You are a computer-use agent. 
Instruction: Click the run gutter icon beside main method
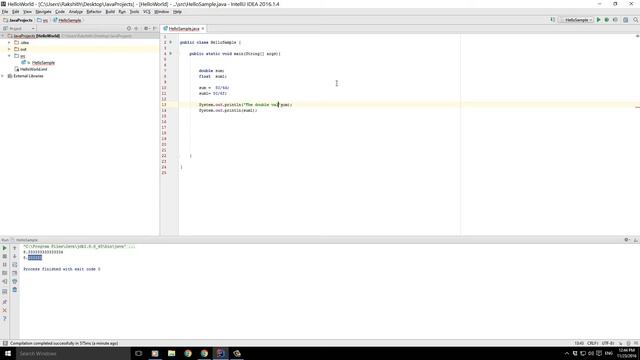[x=171, y=53]
